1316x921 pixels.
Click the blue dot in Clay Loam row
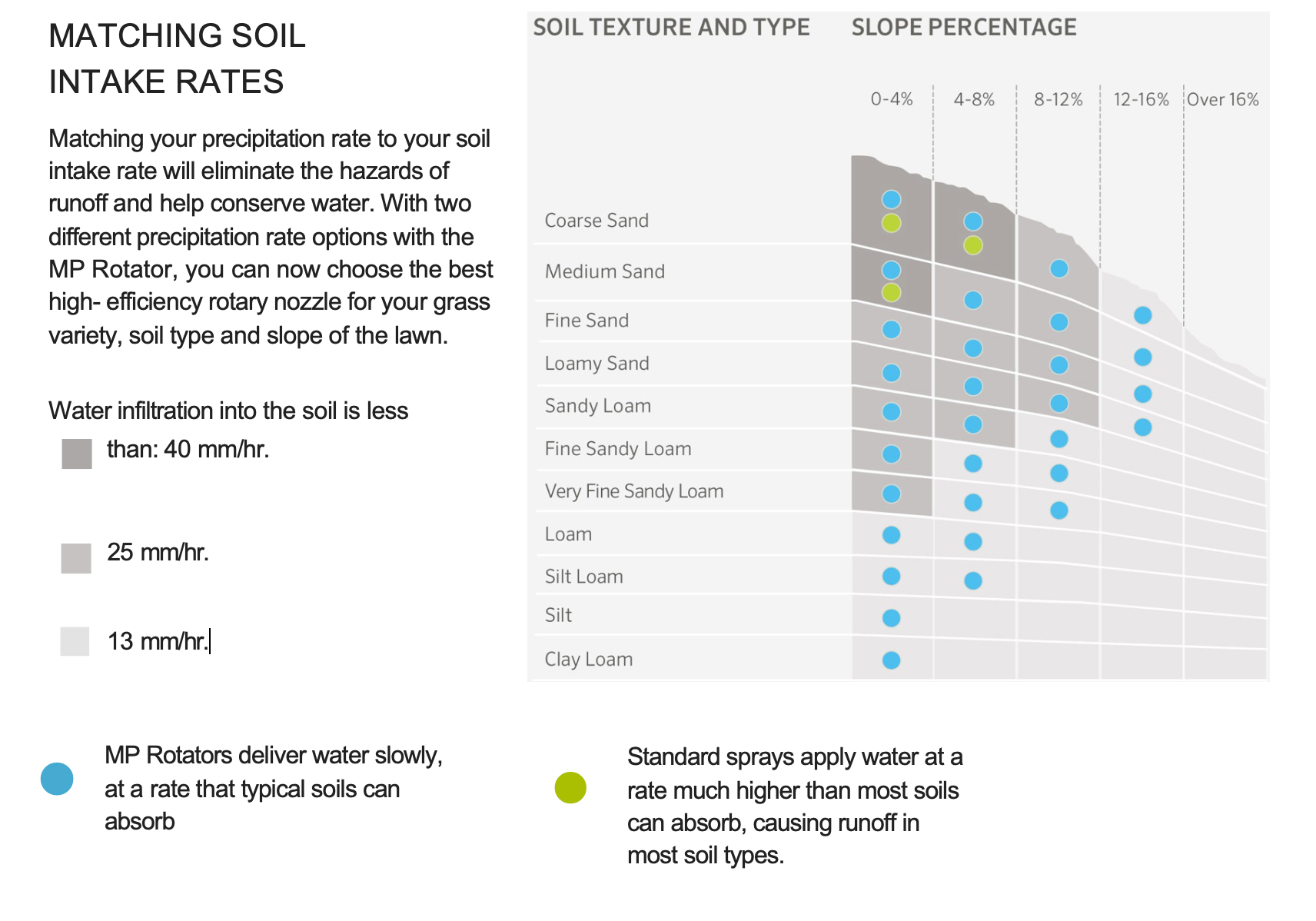click(x=891, y=660)
